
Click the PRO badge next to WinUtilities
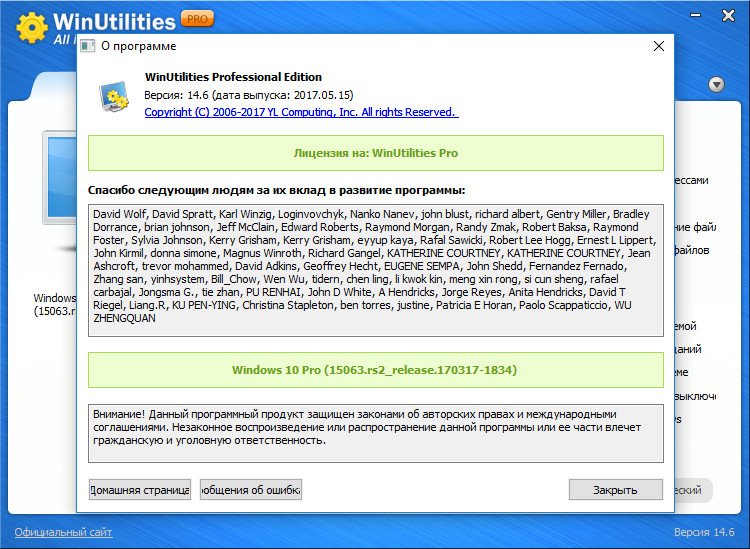pyautogui.click(x=197, y=19)
